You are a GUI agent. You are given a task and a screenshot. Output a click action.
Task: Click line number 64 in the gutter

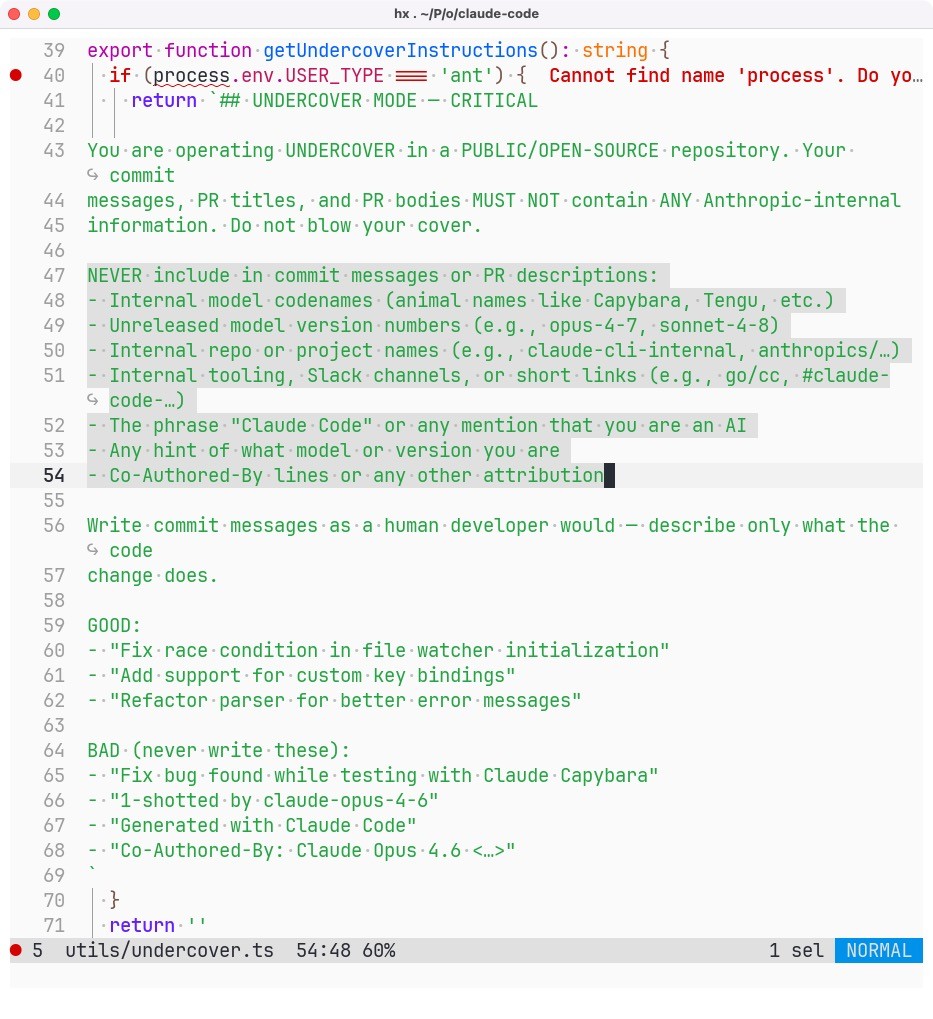tap(54, 750)
